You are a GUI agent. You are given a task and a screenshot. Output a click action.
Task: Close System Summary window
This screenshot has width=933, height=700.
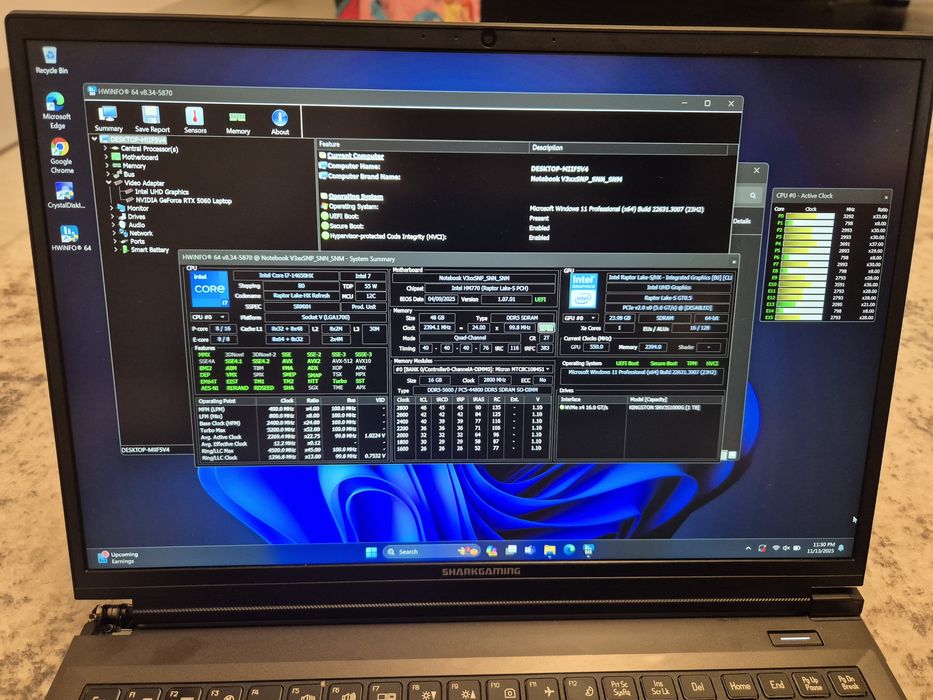pyautogui.click(x=734, y=261)
